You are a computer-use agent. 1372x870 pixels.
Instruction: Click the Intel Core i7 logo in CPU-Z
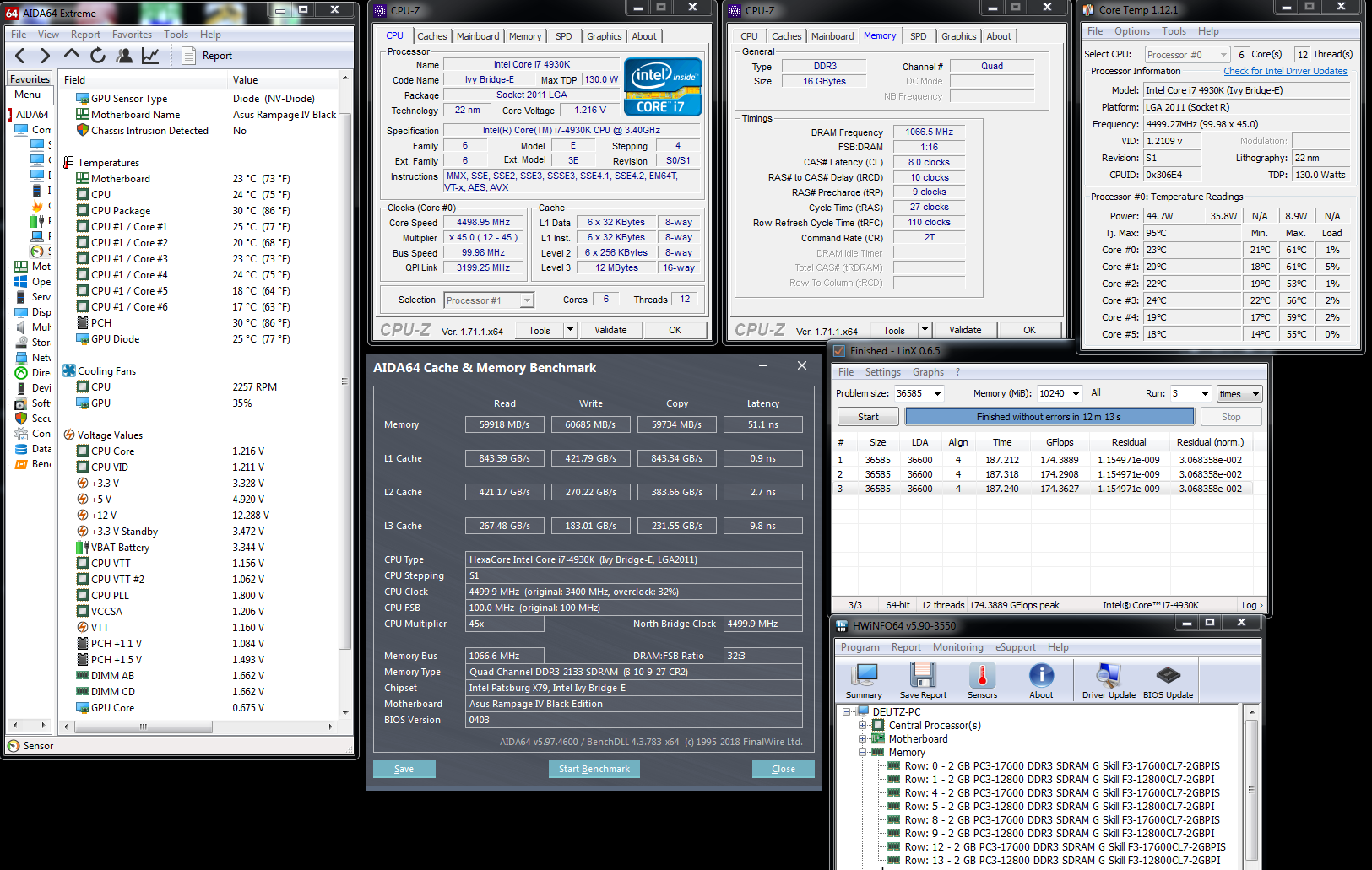pyautogui.click(x=663, y=87)
